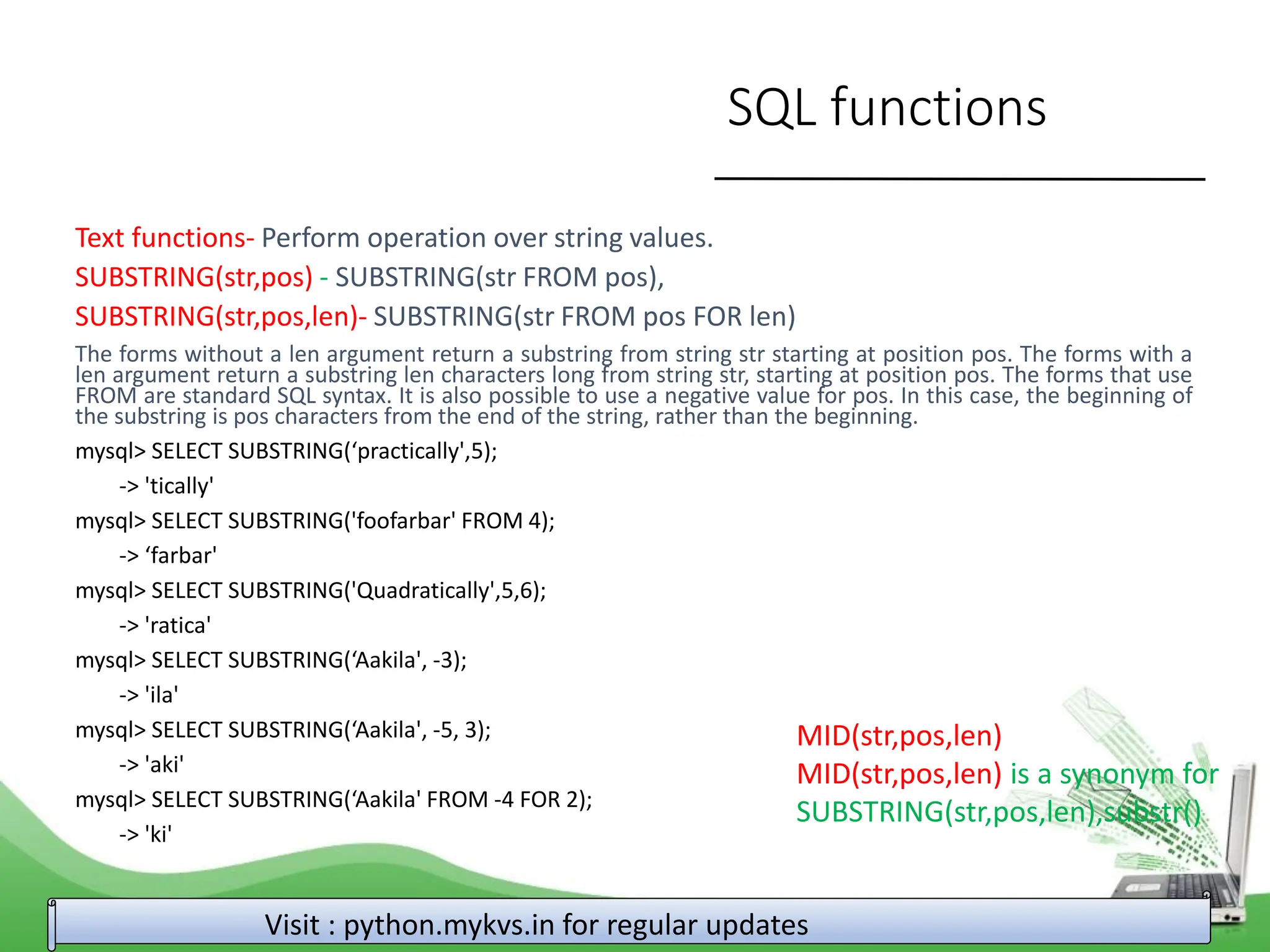The image size is (1270, 952).
Task: Click the SUBSTRING('Quadratically',5,6) query line
Action: coord(310,591)
